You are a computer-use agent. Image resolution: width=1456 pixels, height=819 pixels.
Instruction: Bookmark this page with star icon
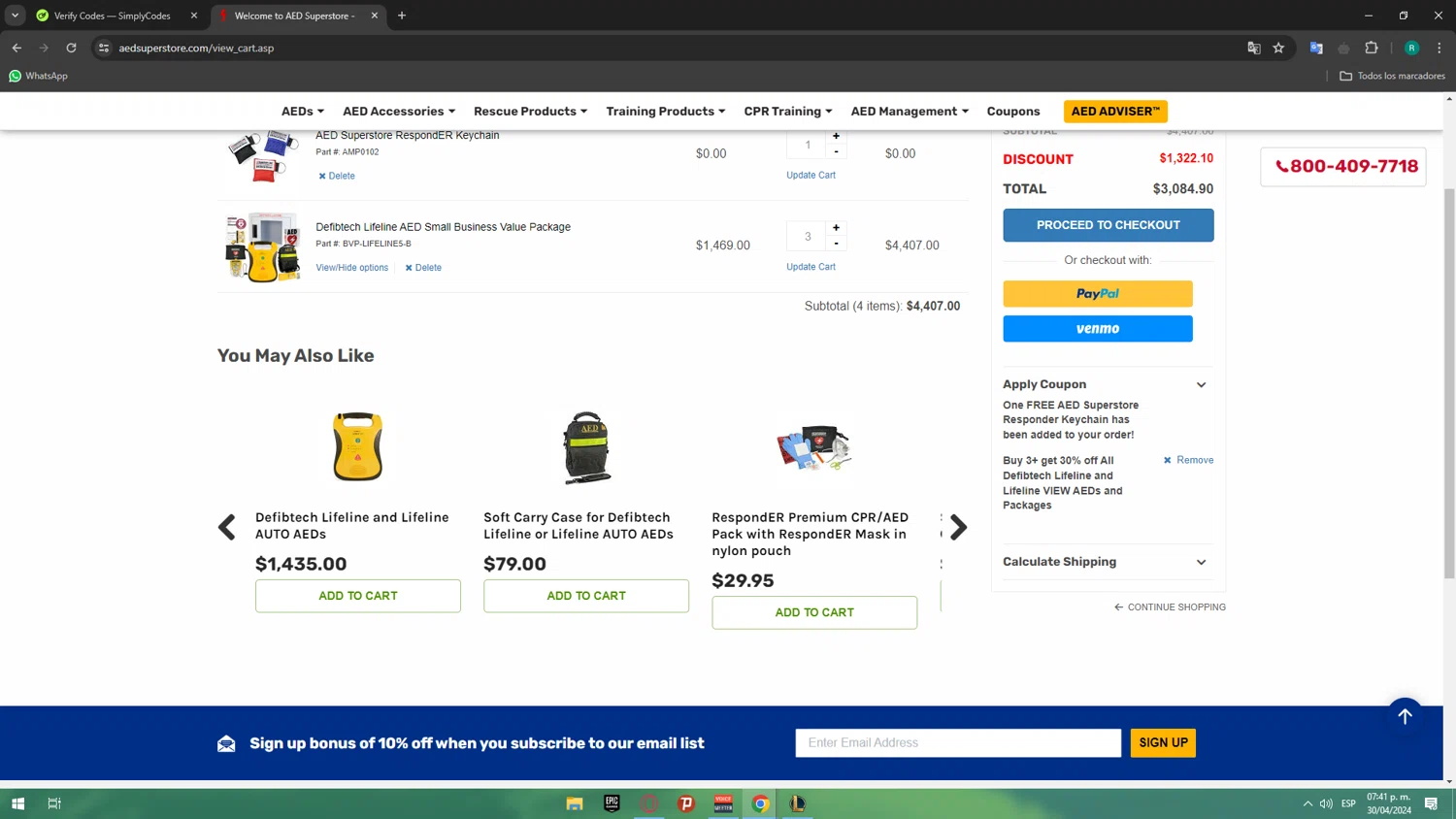coord(1278,48)
